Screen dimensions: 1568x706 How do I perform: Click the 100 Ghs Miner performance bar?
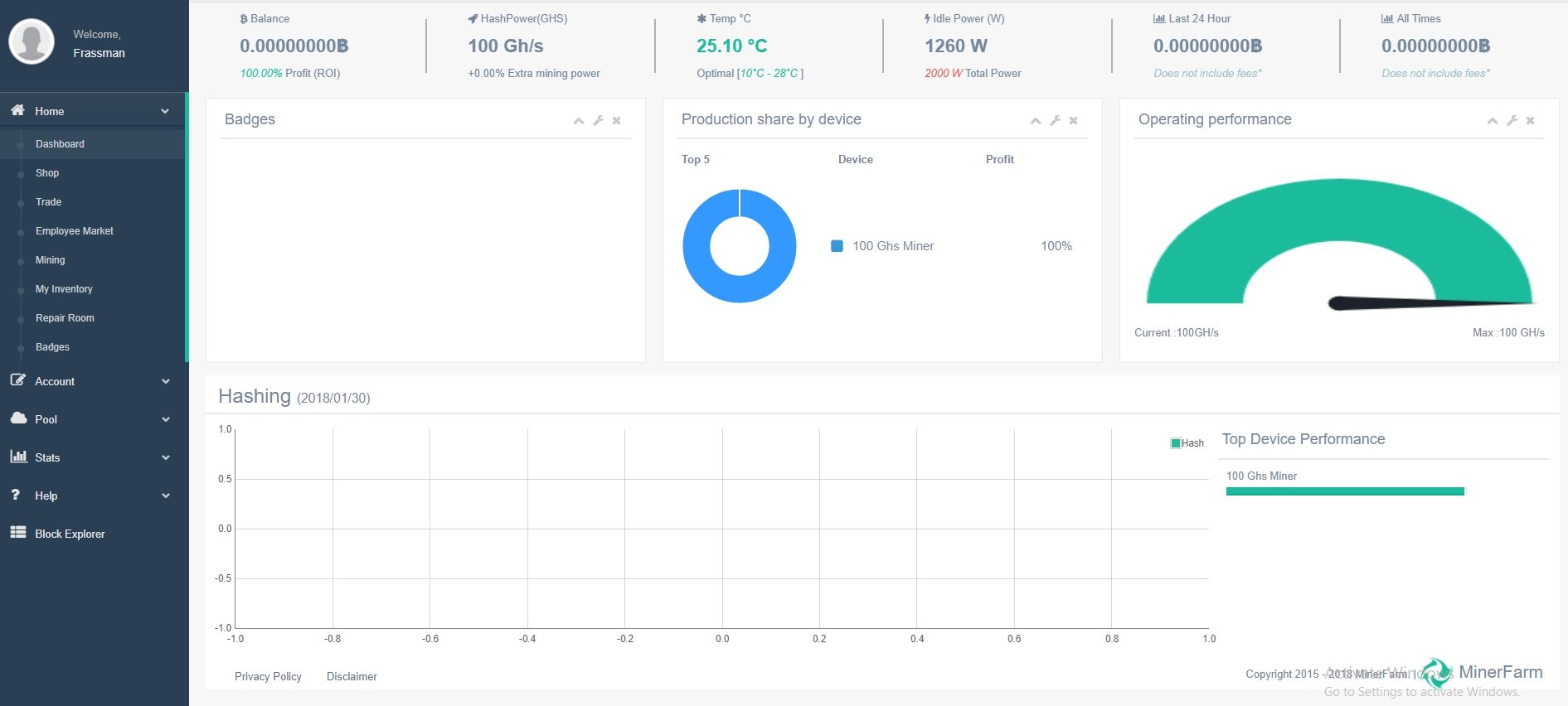[x=1345, y=491]
